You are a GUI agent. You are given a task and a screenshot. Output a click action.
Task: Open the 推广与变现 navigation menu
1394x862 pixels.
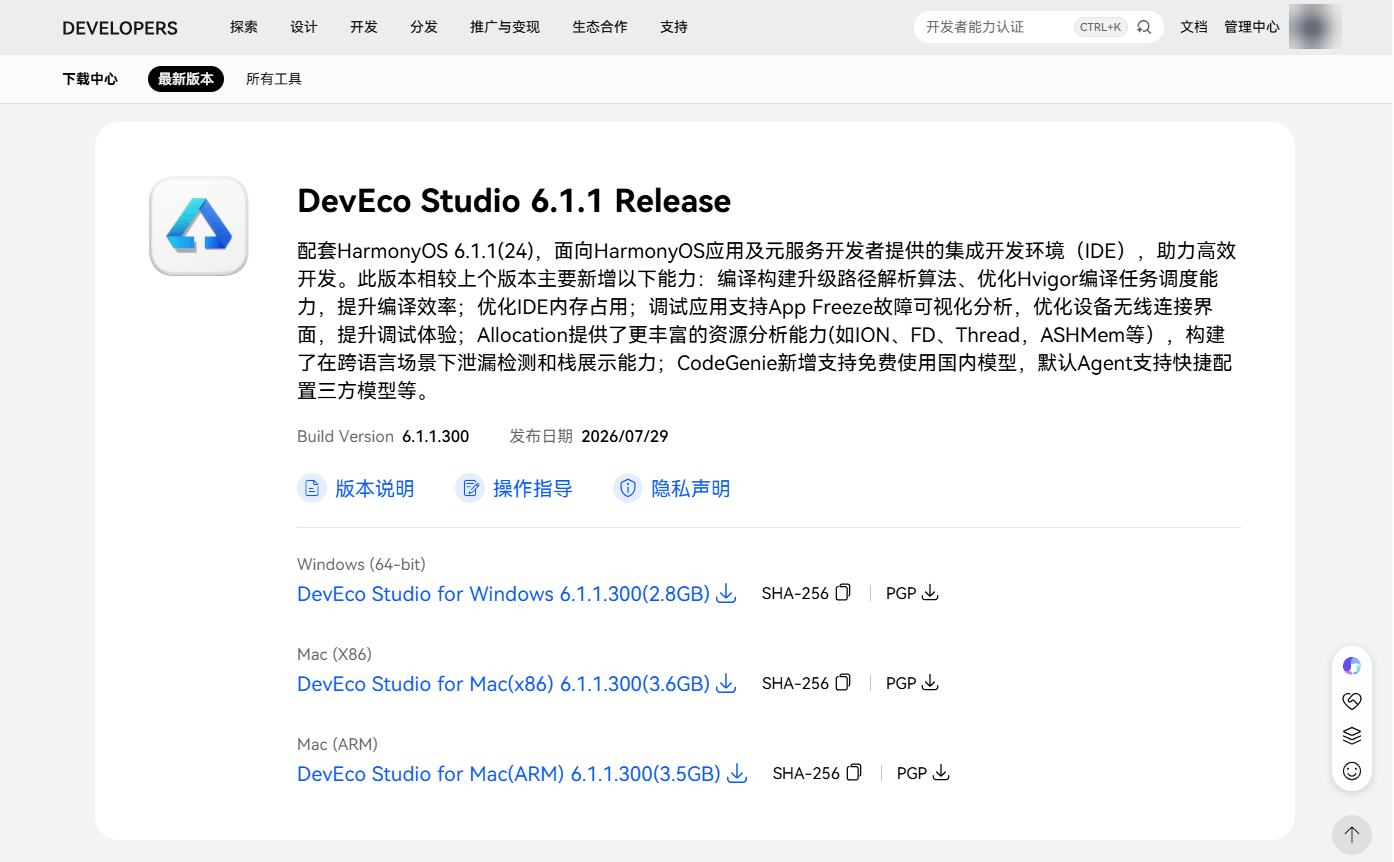coord(505,27)
